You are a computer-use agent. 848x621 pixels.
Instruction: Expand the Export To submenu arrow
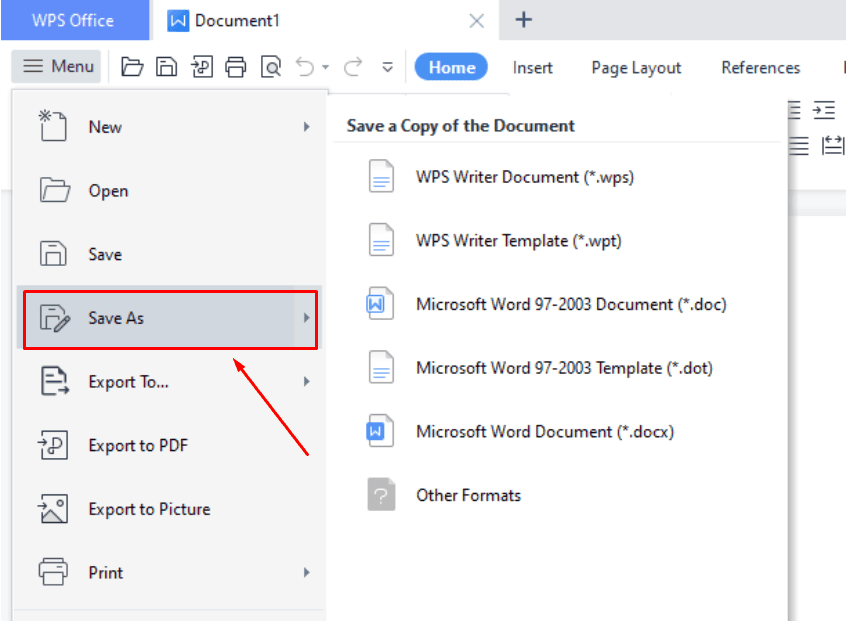(x=307, y=381)
